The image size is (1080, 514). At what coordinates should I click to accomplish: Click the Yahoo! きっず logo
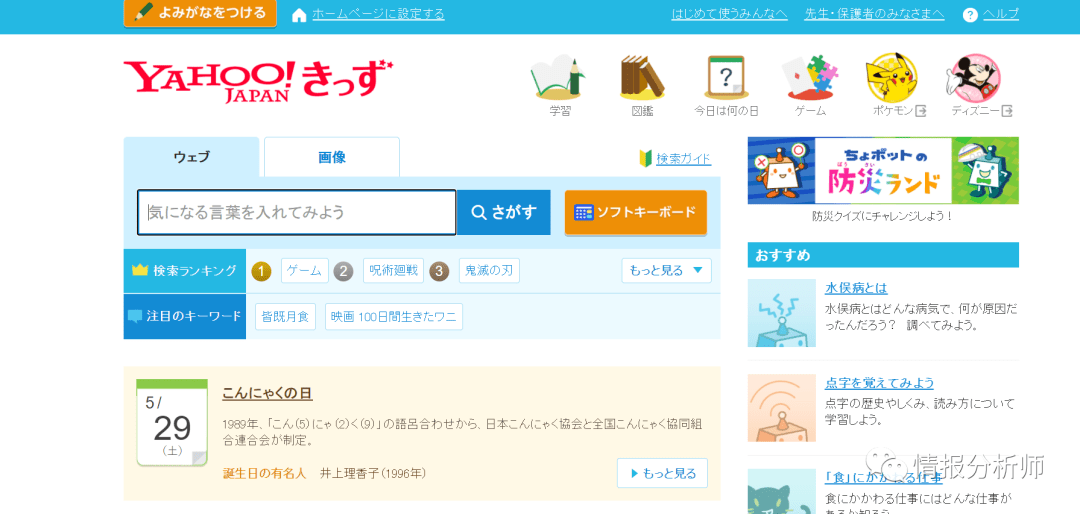click(x=258, y=80)
